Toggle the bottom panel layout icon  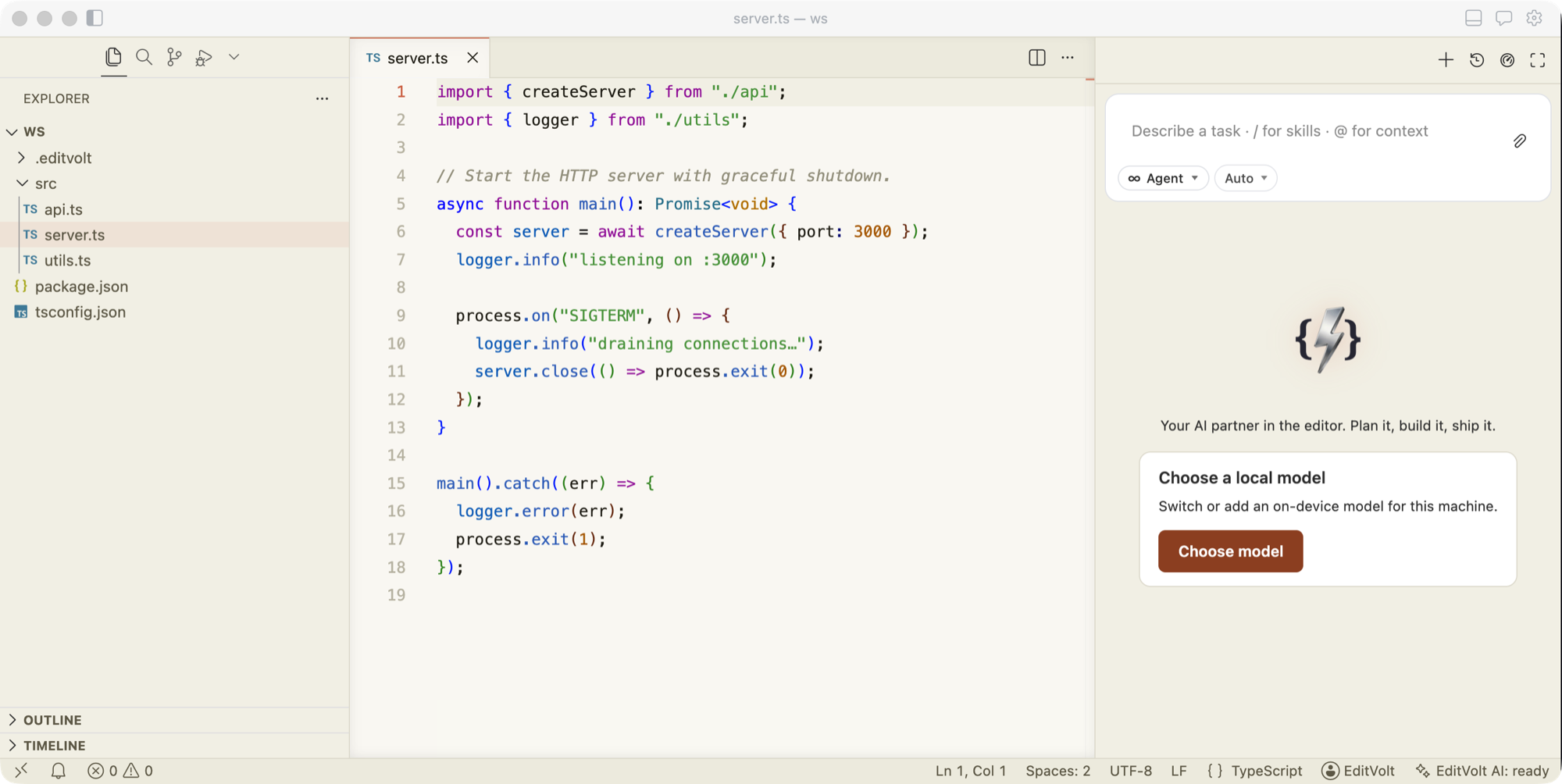click(x=1473, y=18)
